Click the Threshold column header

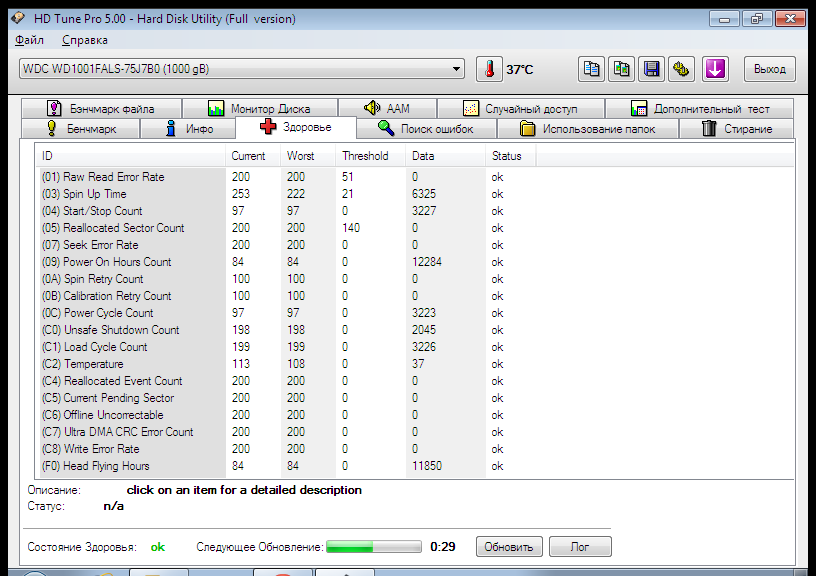click(371, 156)
